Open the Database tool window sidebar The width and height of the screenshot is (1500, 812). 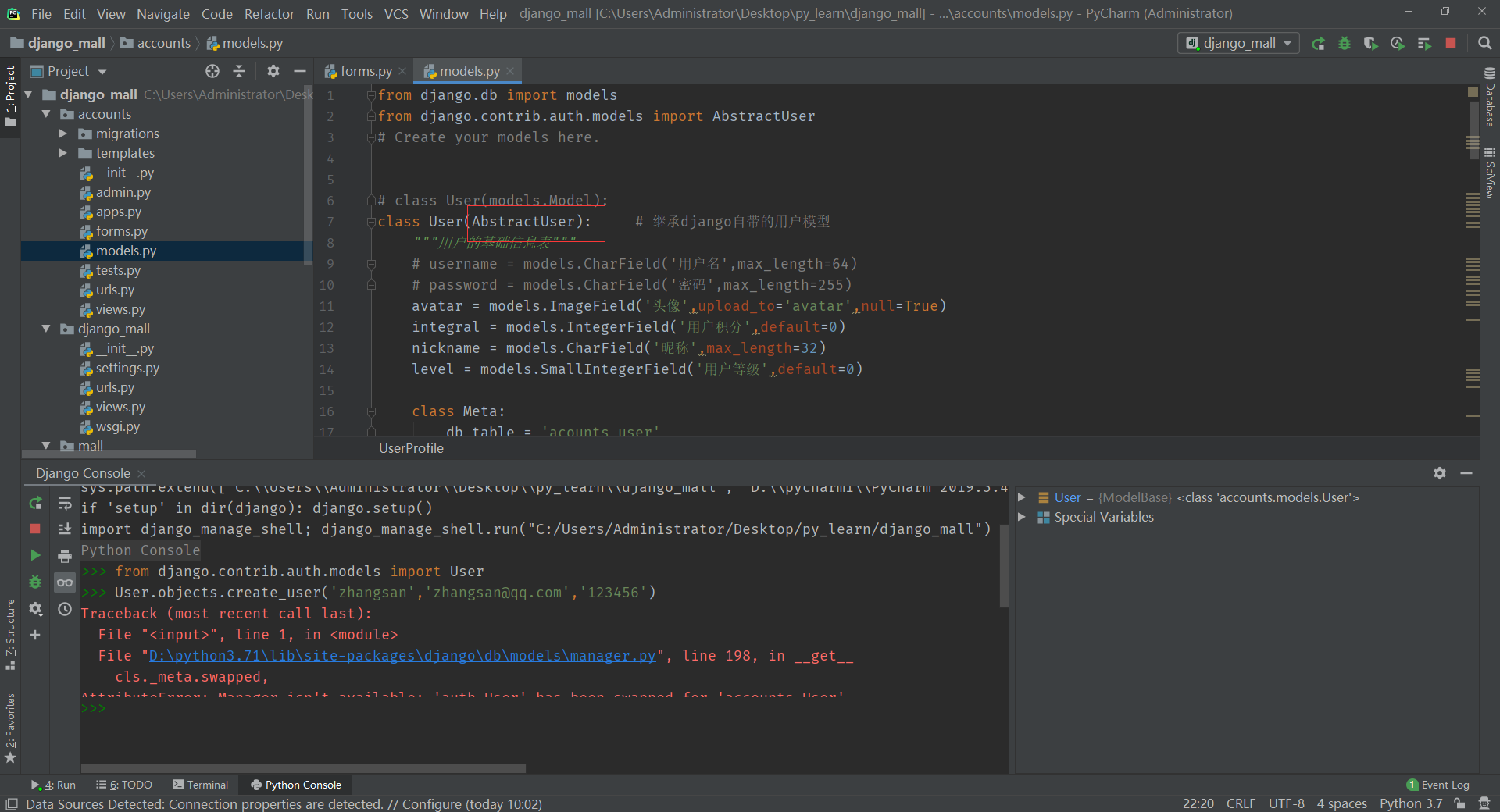point(1490,98)
